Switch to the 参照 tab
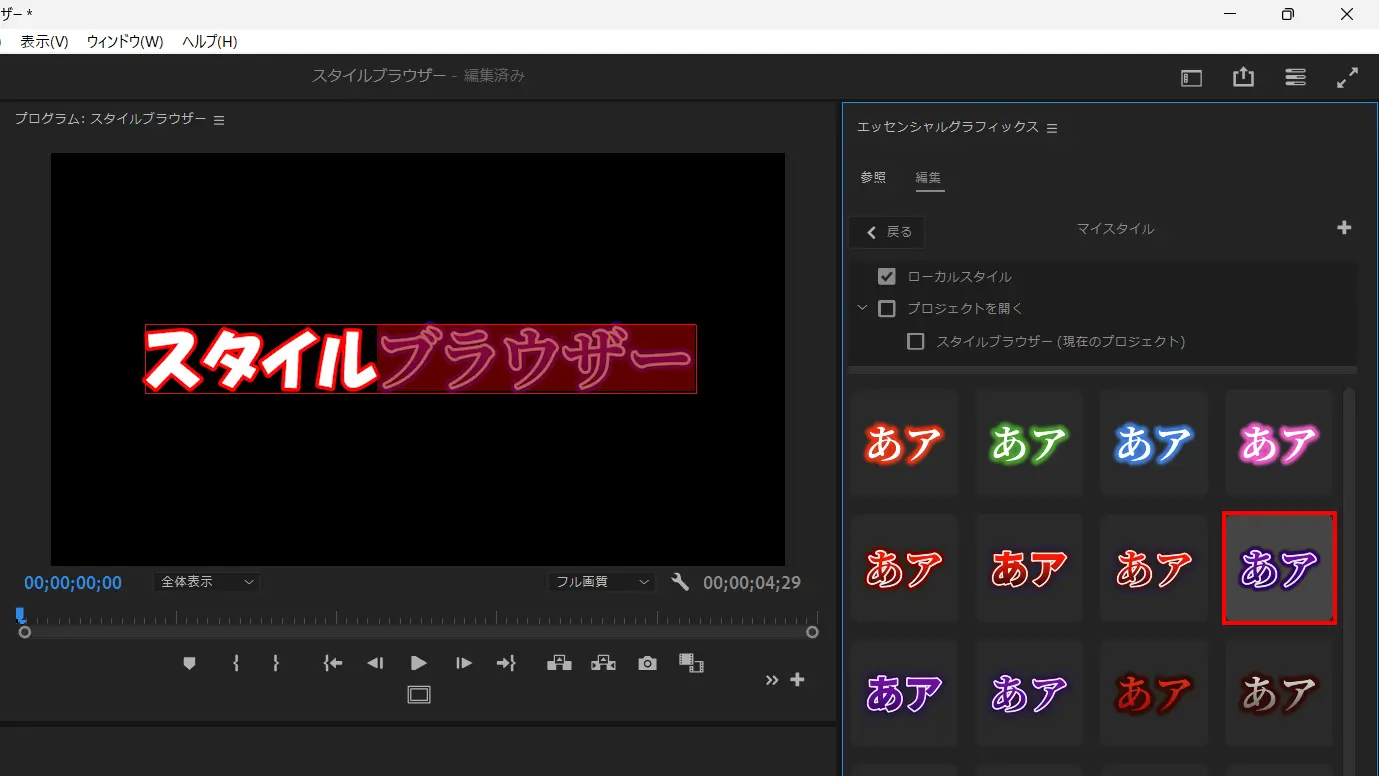This screenshot has height=776, width=1379. [873, 178]
